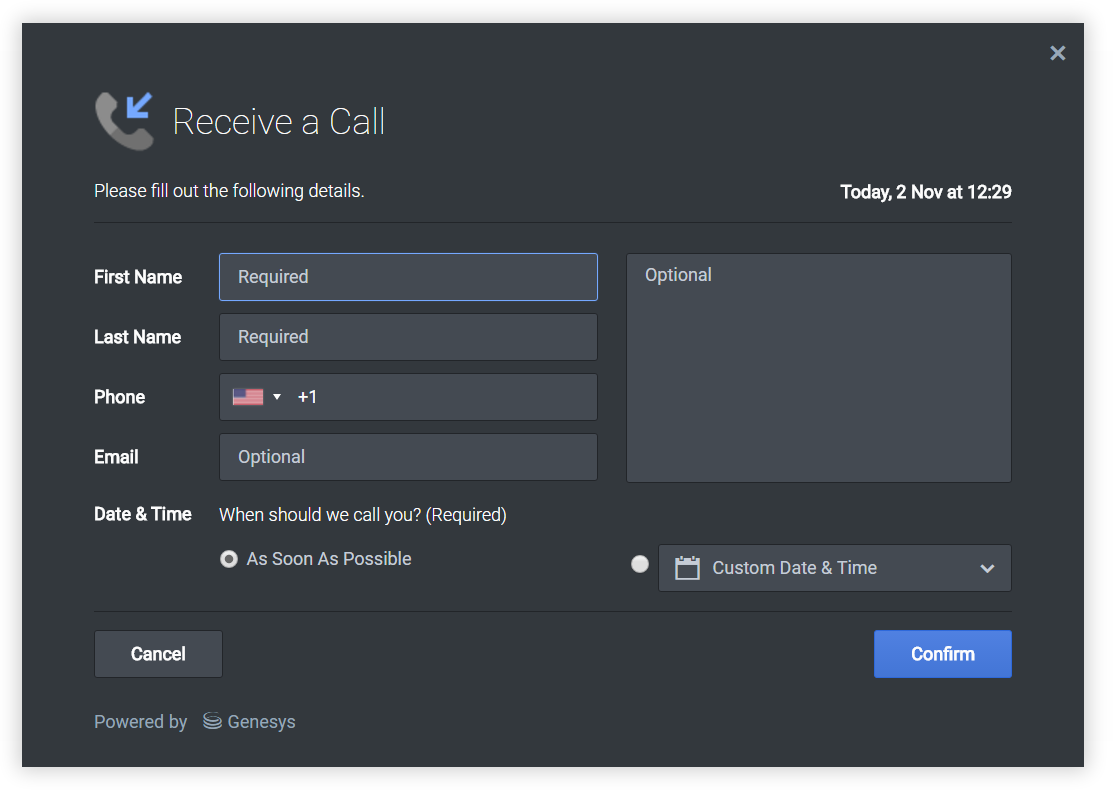Viewport: 1113px width, 793px height.
Task: Close the Receive a Call dialog
Action: point(1057,53)
